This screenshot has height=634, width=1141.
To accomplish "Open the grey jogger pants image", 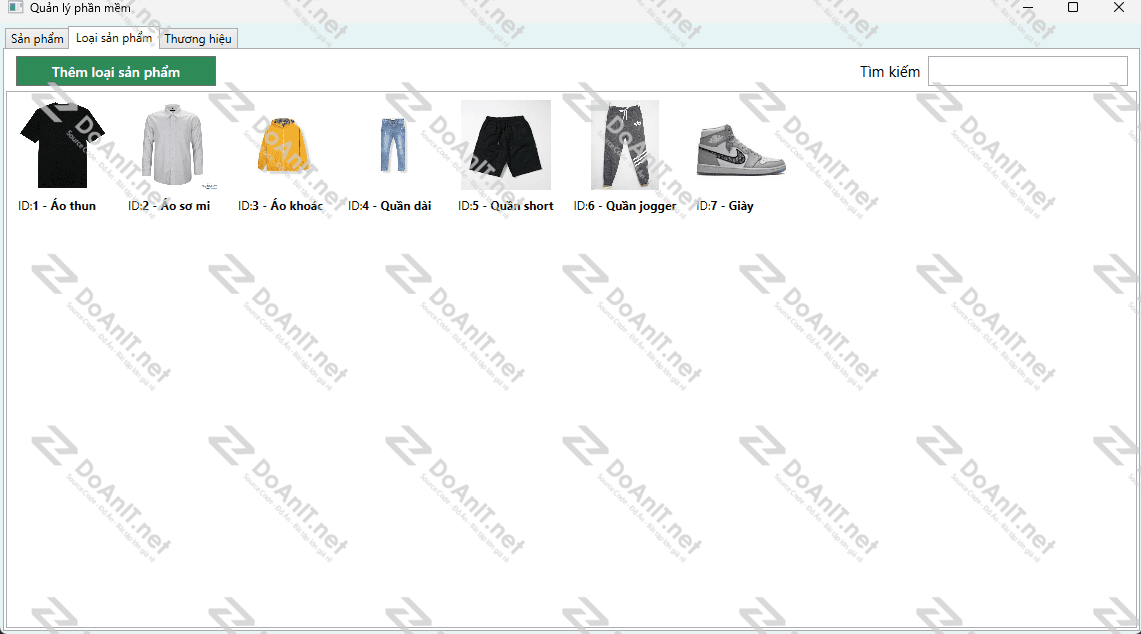I will tap(625, 145).
